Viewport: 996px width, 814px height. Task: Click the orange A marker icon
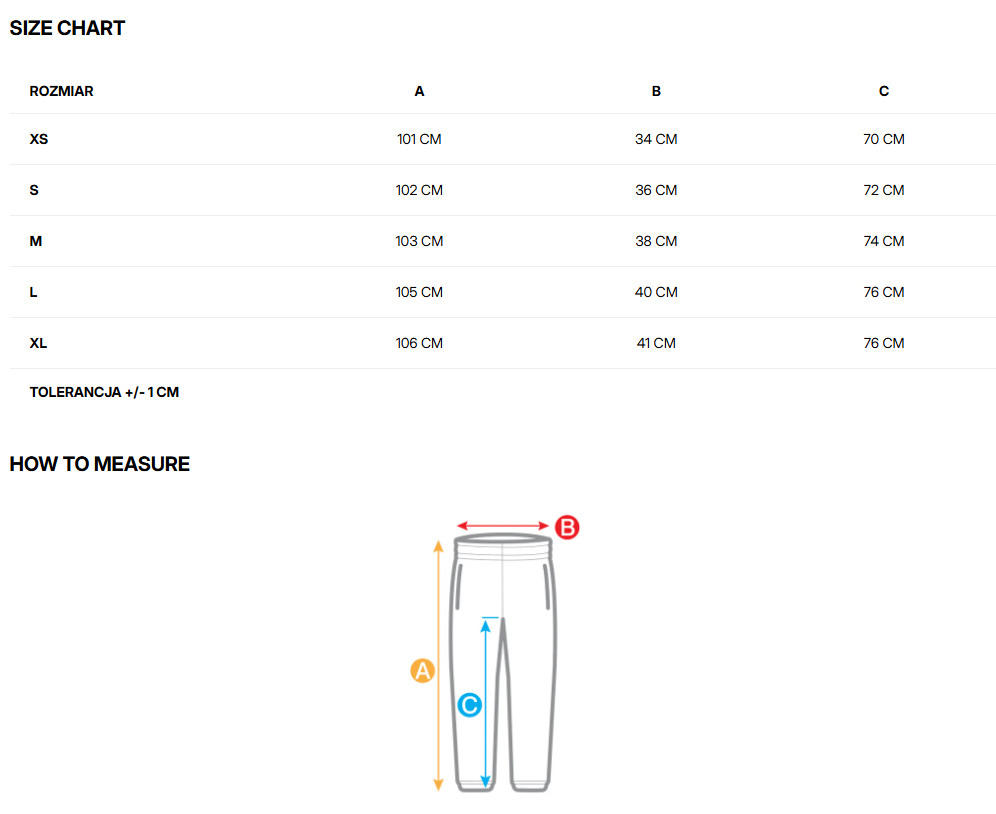tap(423, 671)
